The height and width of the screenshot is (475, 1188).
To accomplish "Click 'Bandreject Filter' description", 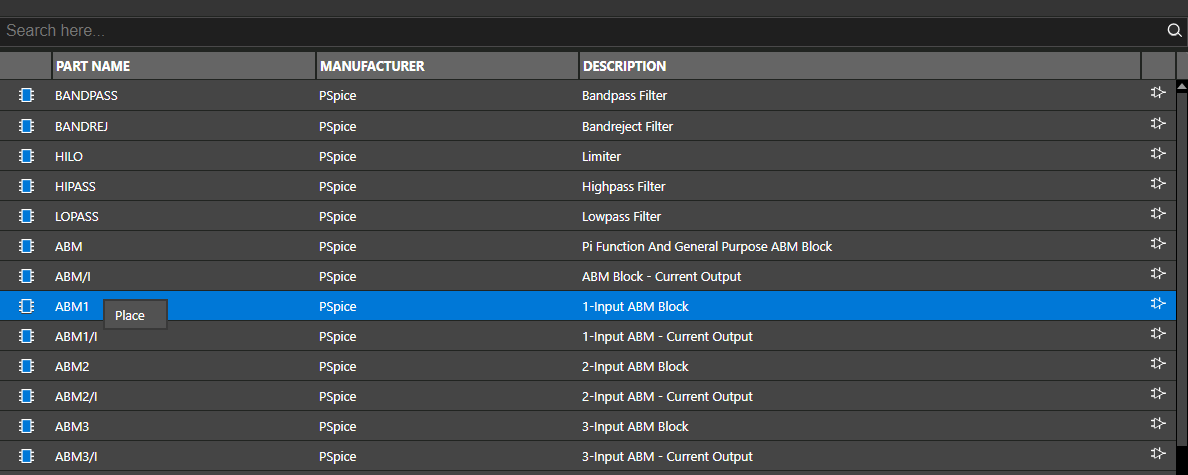I will click(627, 126).
